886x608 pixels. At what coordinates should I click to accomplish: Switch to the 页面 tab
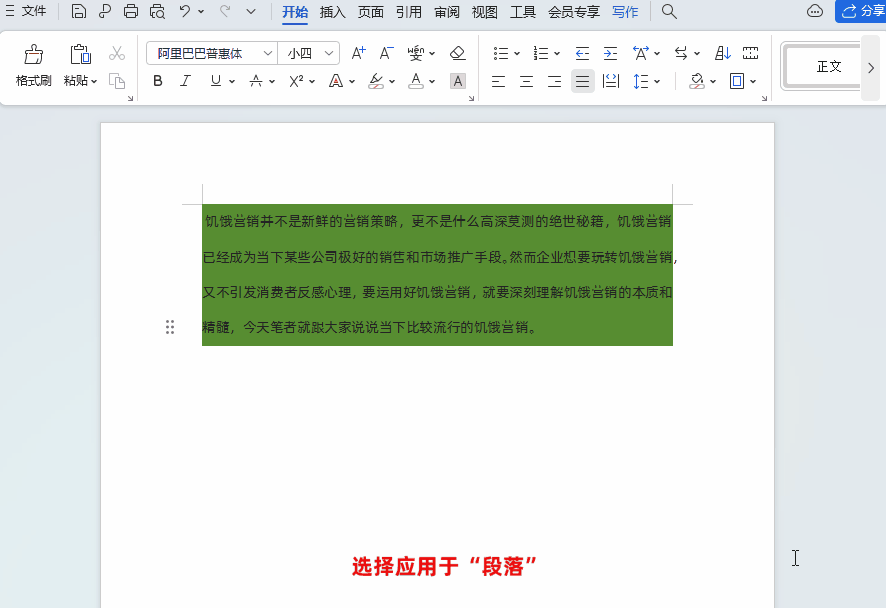coord(371,12)
